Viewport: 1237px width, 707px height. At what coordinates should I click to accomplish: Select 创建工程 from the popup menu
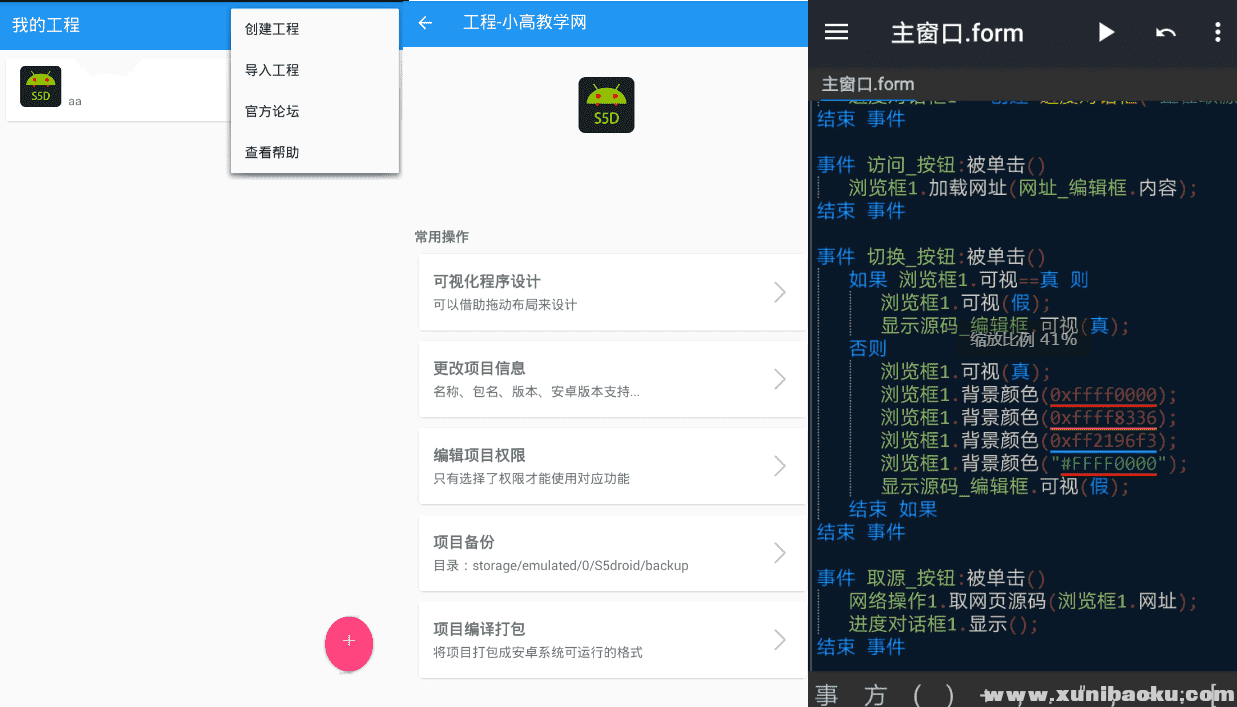point(272,29)
